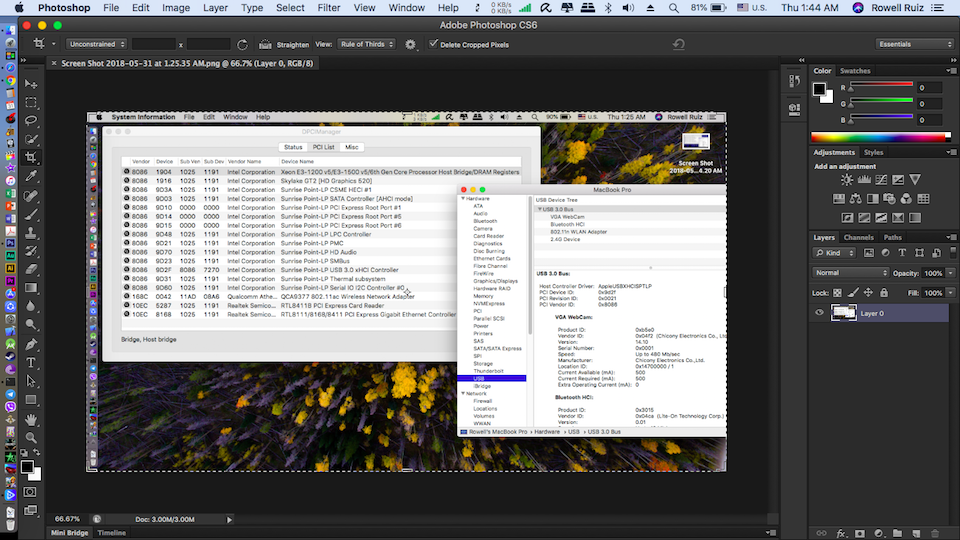Hide Layer 0 with the eye icon
The width and height of the screenshot is (960, 540).
click(x=819, y=312)
